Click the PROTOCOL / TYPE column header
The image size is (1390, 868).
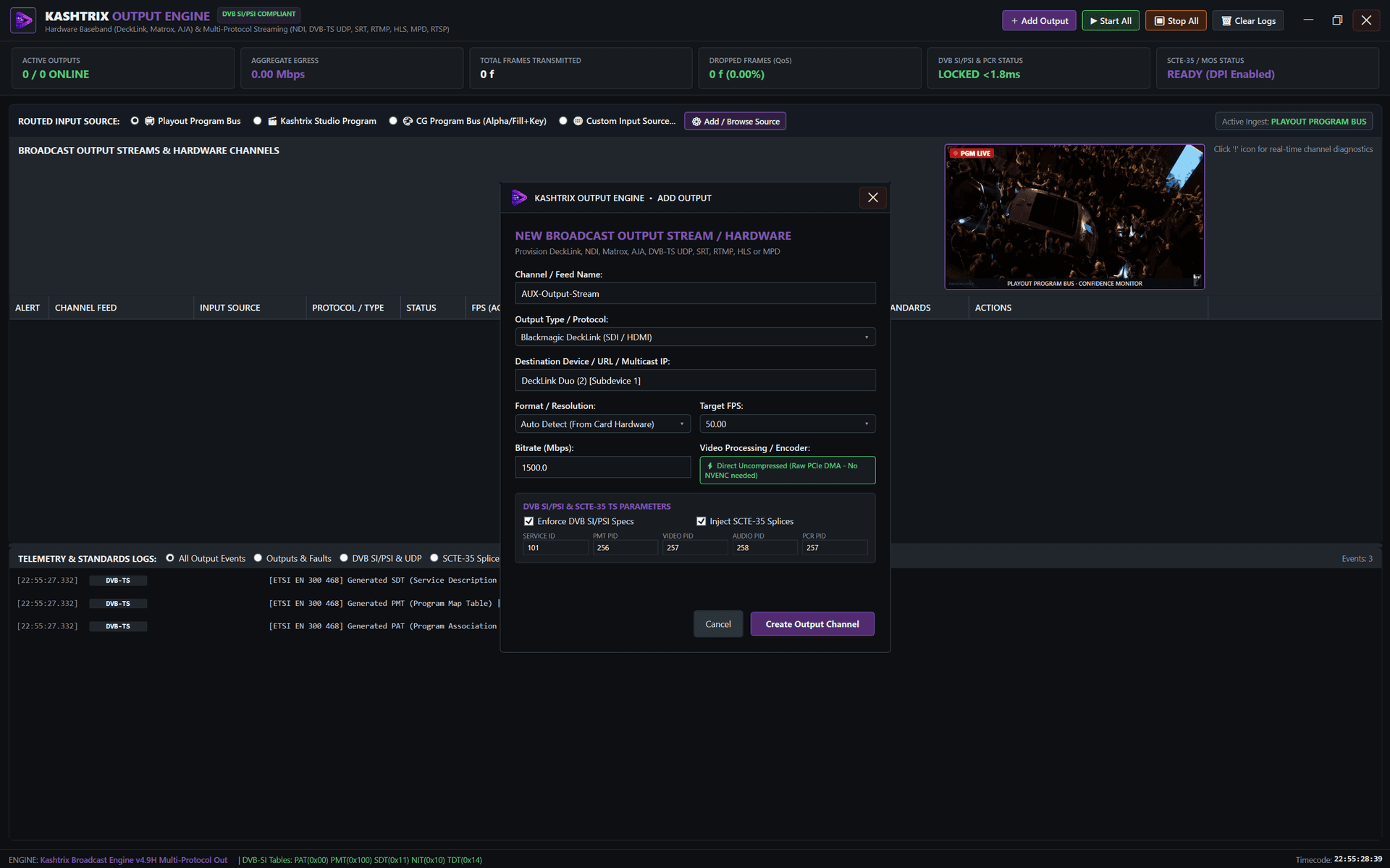(348, 308)
